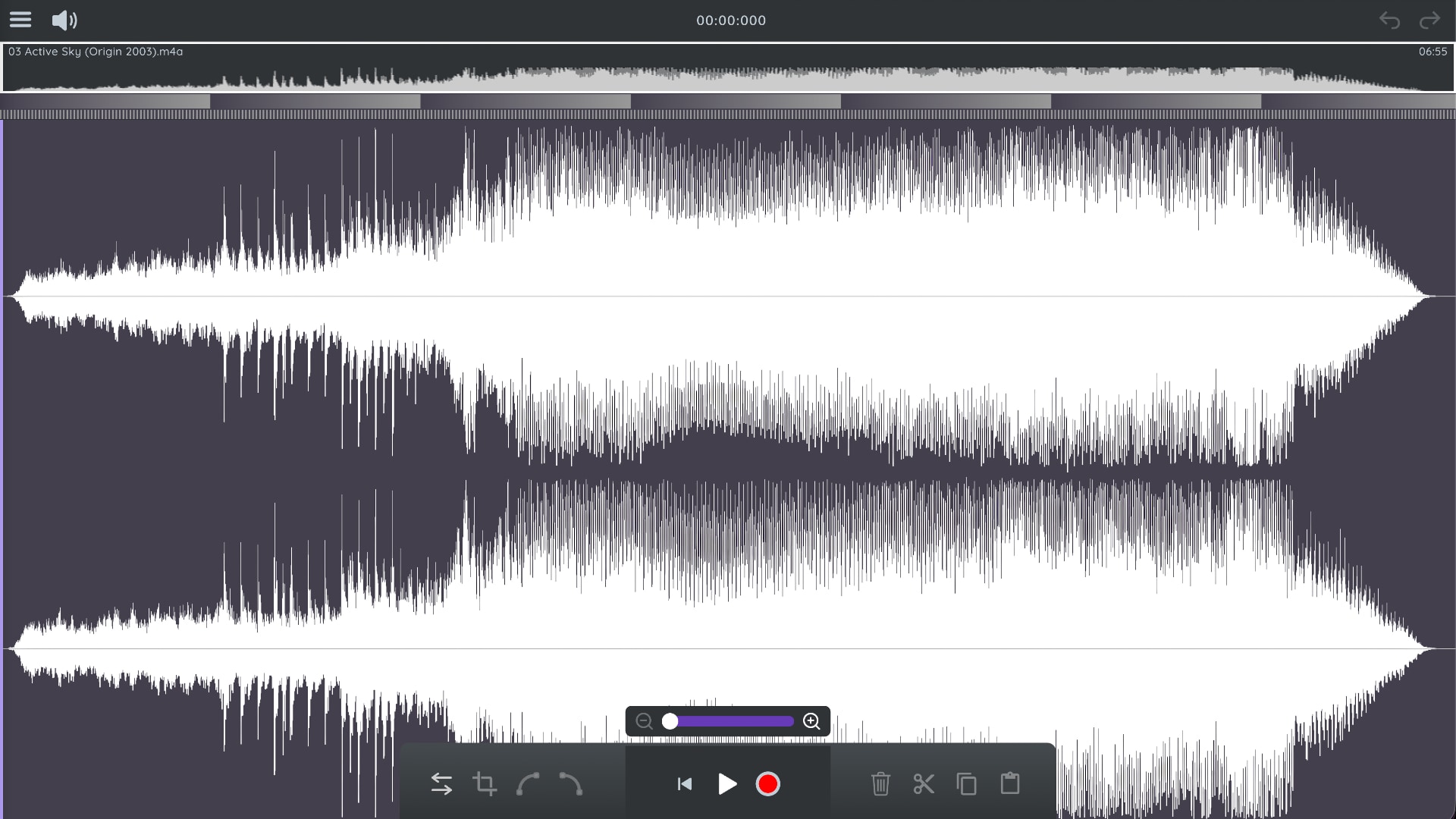Click the 00:00:000 time display
This screenshot has width=1456, height=819.
pyautogui.click(x=731, y=20)
